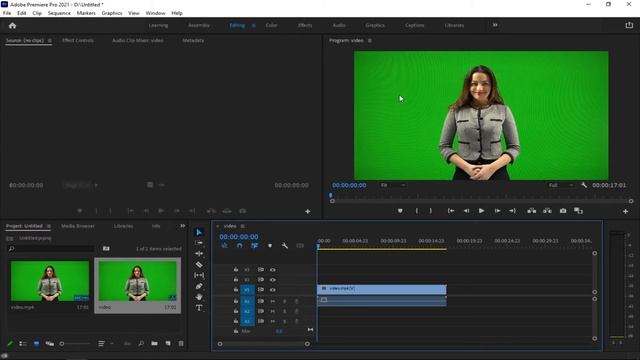Toggle V2 track output eye
This screenshot has width=640, height=360.
coord(272,280)
